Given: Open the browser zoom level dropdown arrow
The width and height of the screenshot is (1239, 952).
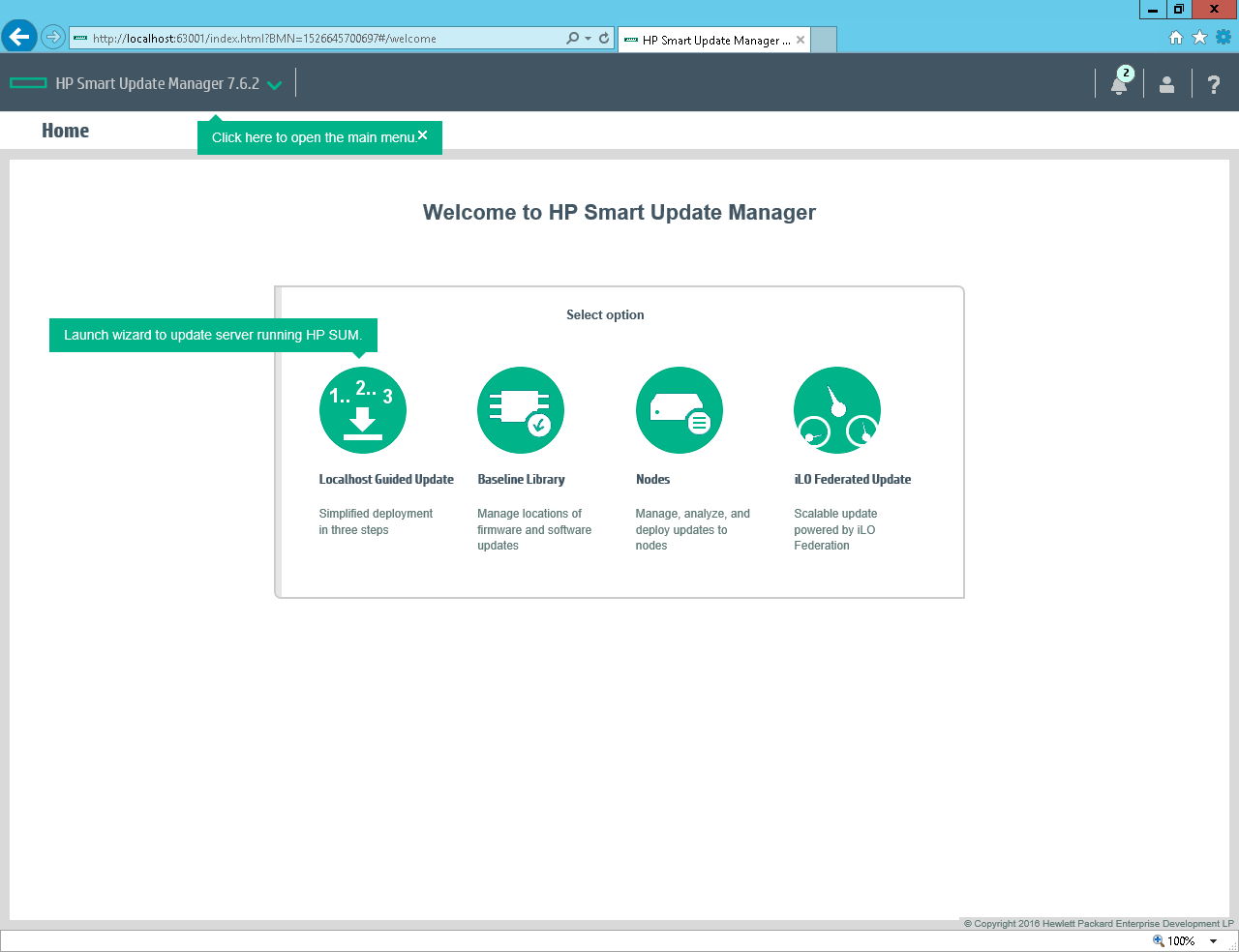Looking at the screenshot, I should coord(1213,941).
